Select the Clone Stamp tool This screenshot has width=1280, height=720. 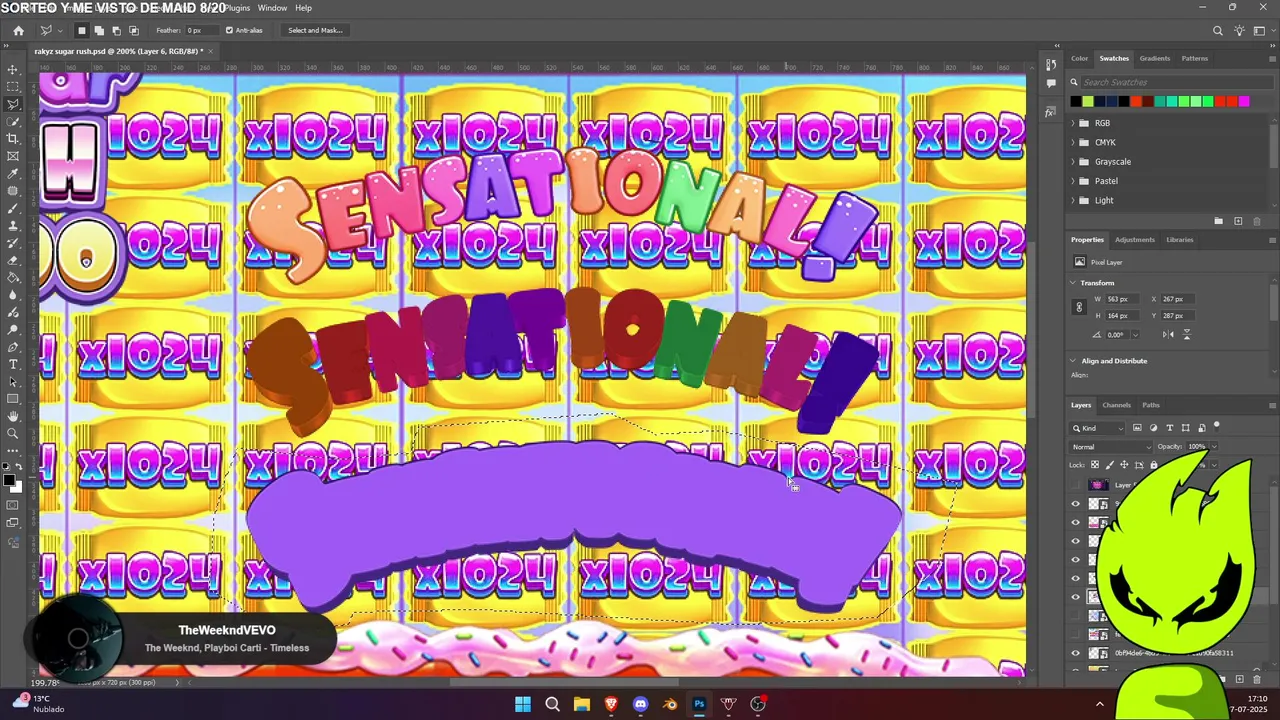click(13, 226)
